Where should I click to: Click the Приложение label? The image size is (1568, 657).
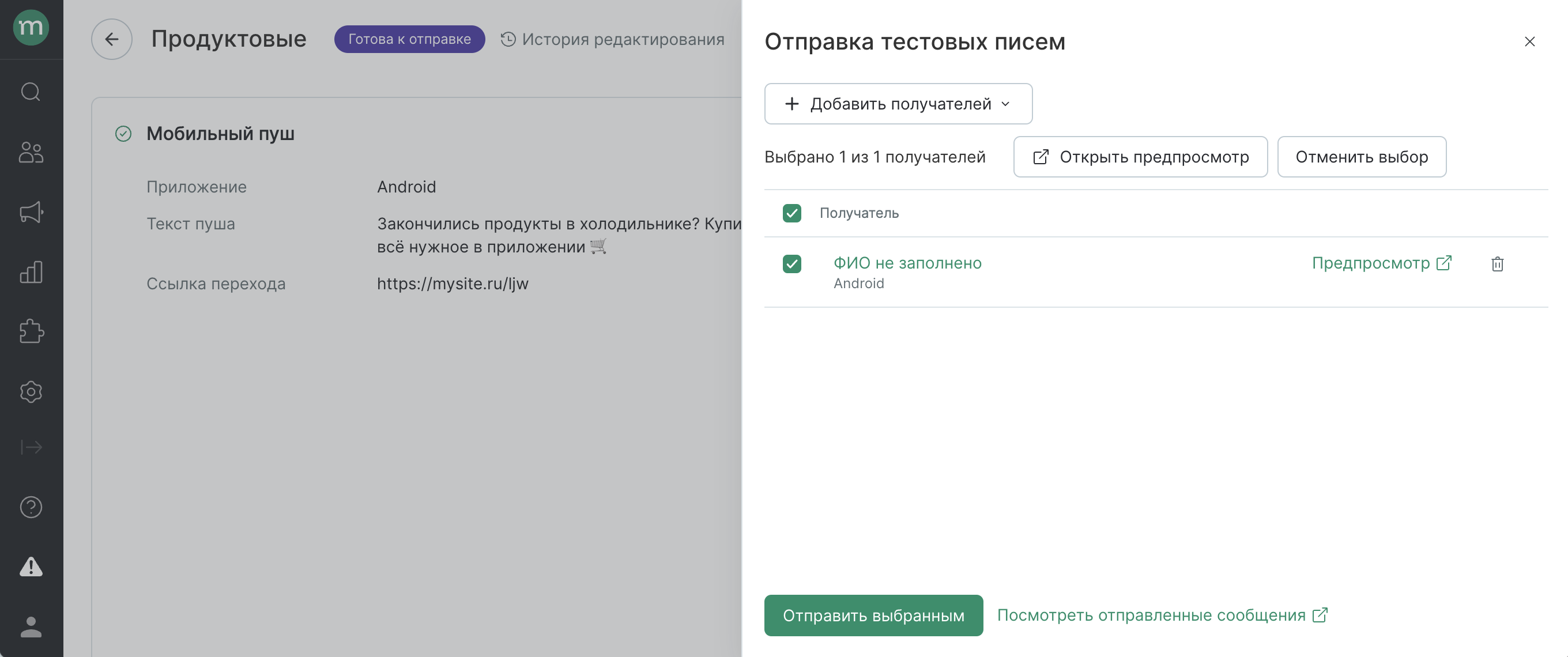point(196,187)
